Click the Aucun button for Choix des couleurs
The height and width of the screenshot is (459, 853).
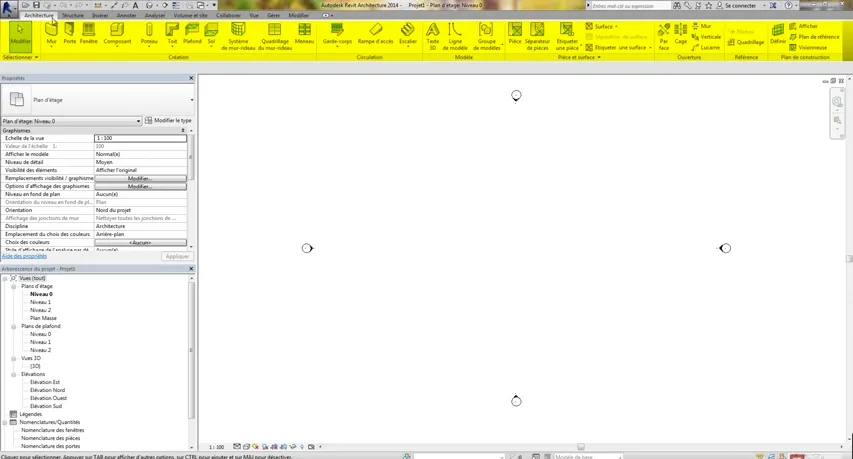(140, 243)
